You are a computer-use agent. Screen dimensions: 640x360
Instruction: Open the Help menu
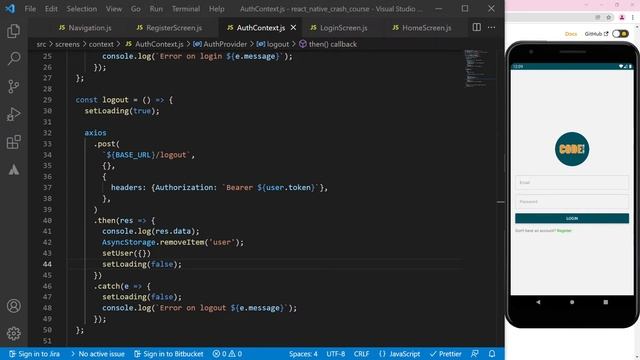(217, 9)
